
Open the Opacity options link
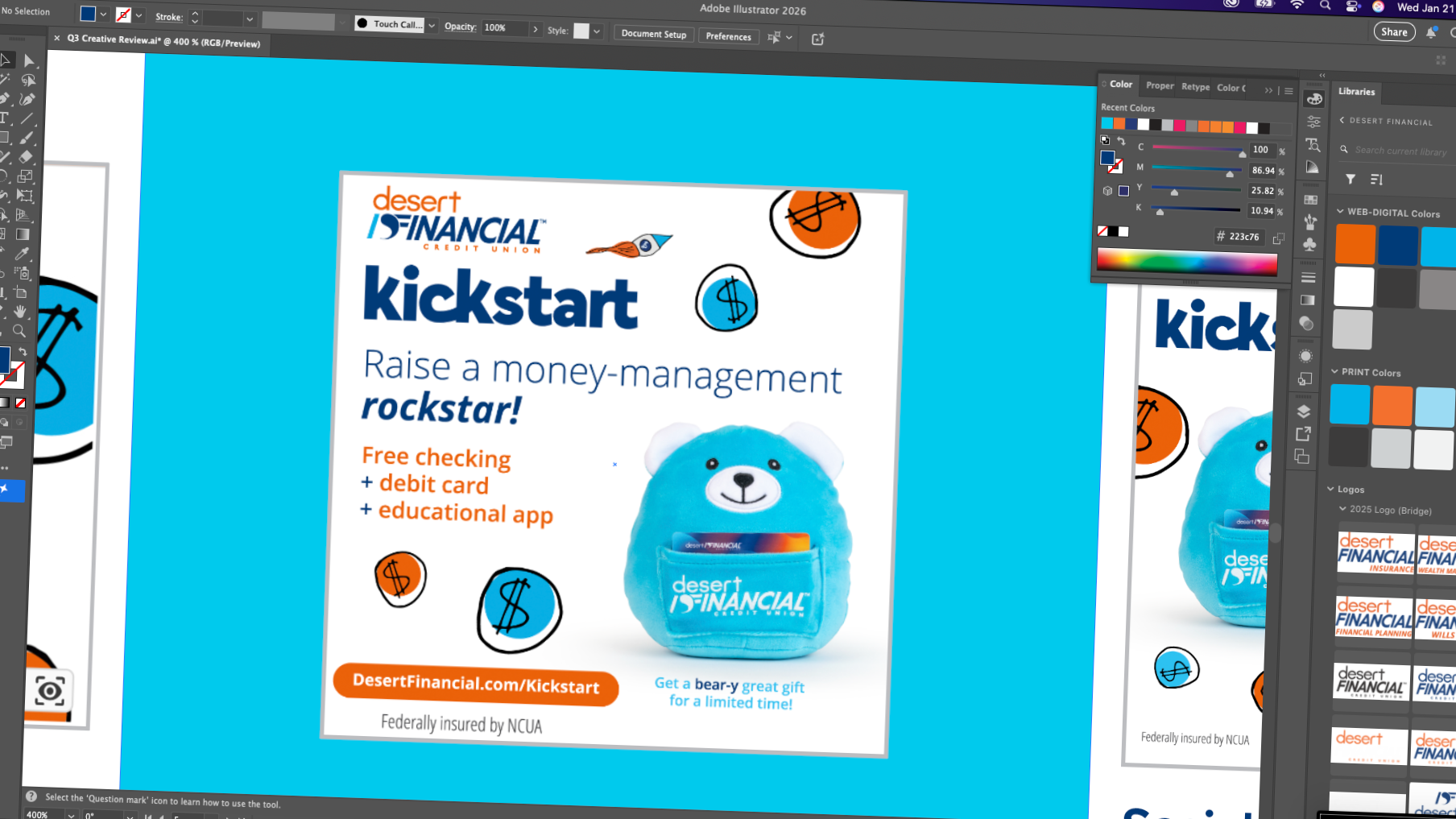(x=460, y=27)
